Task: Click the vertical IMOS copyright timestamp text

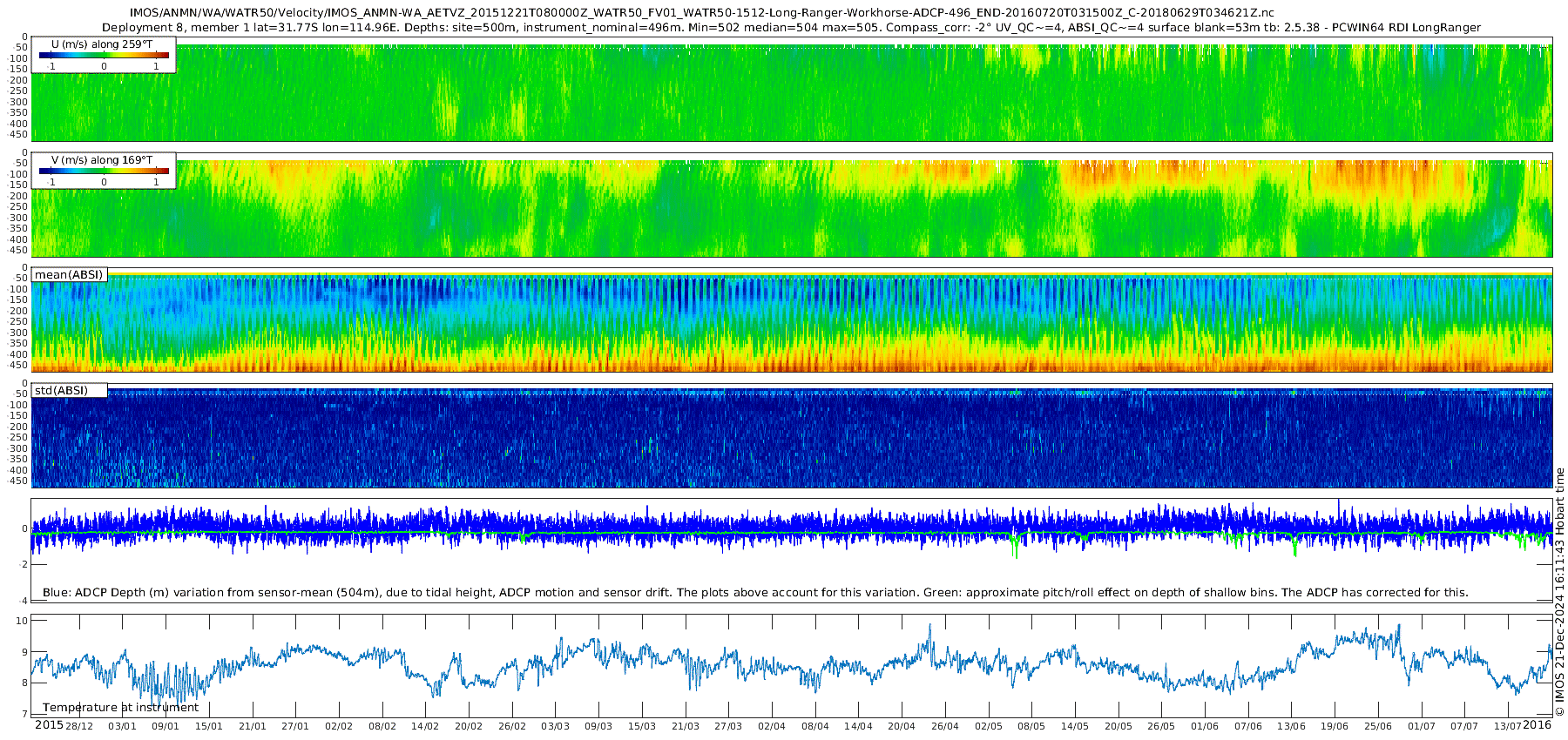Action: tap(1559, 592)
